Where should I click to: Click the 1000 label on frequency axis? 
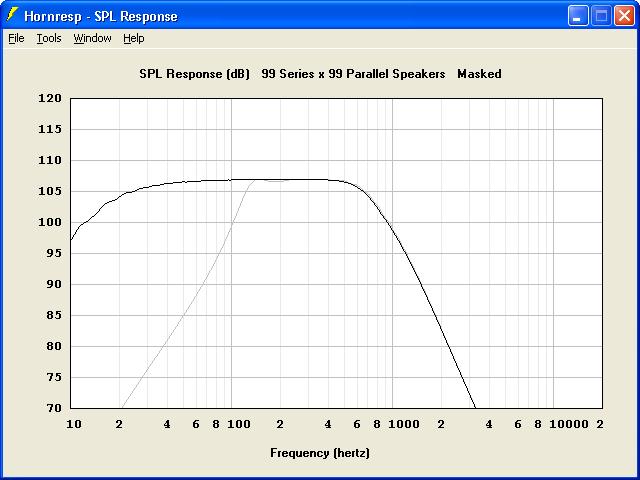(x=404, y=424)
